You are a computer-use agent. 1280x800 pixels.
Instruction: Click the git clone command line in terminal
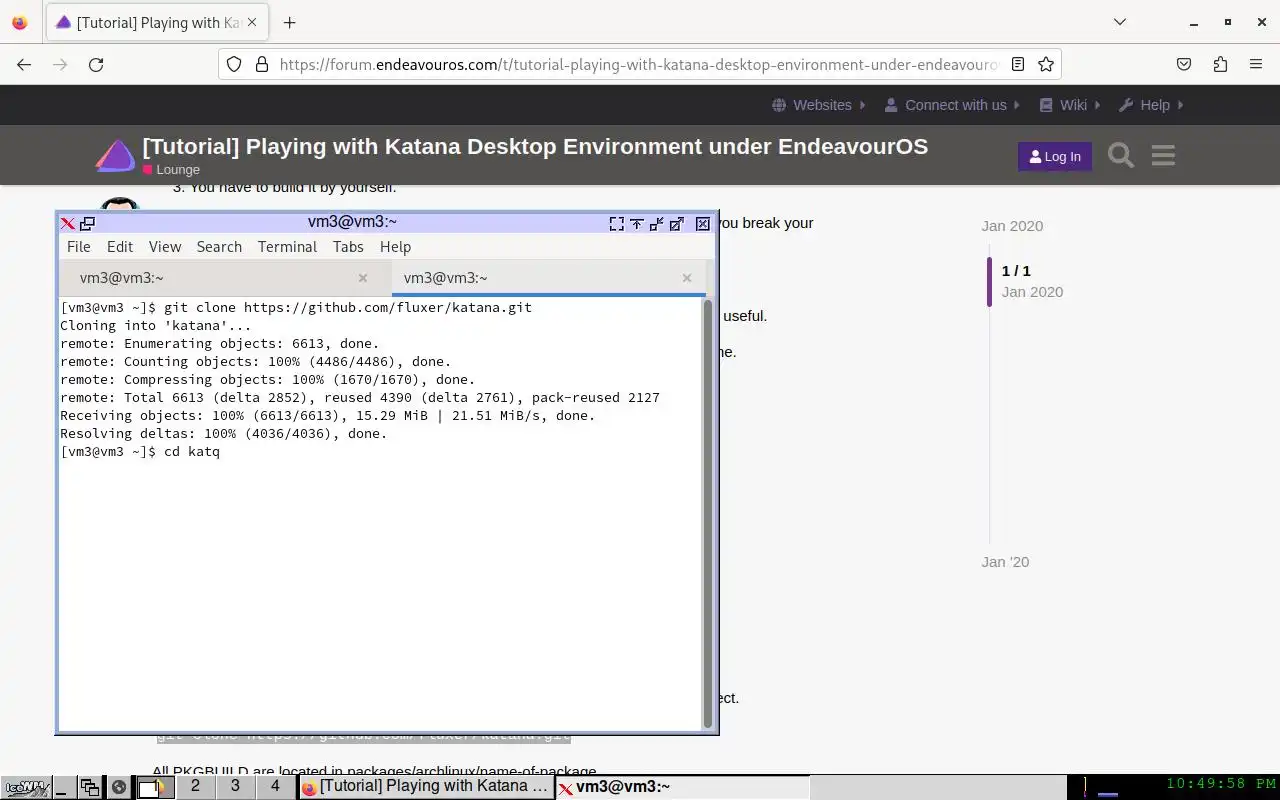coord(296,307)
